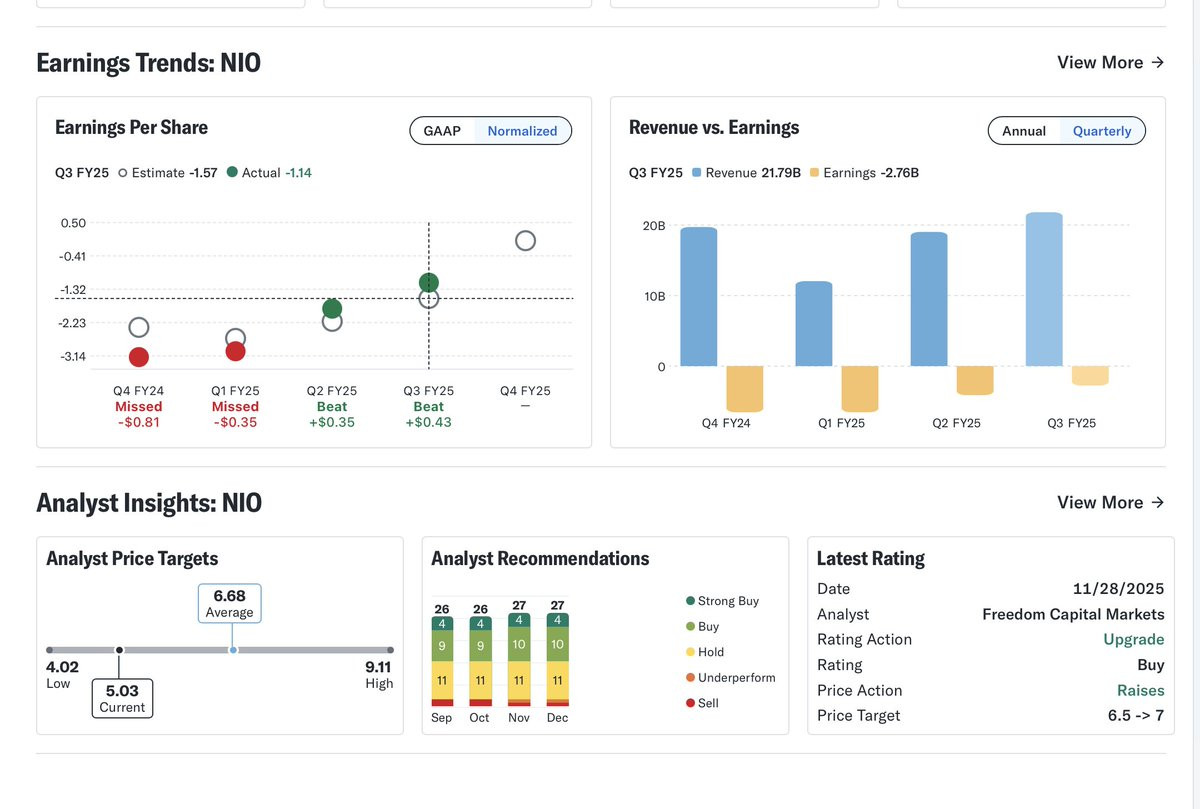Select Normalized earnings per share
The height and width of the screenshot is (809, 1200).
click(x=522, y=131)
